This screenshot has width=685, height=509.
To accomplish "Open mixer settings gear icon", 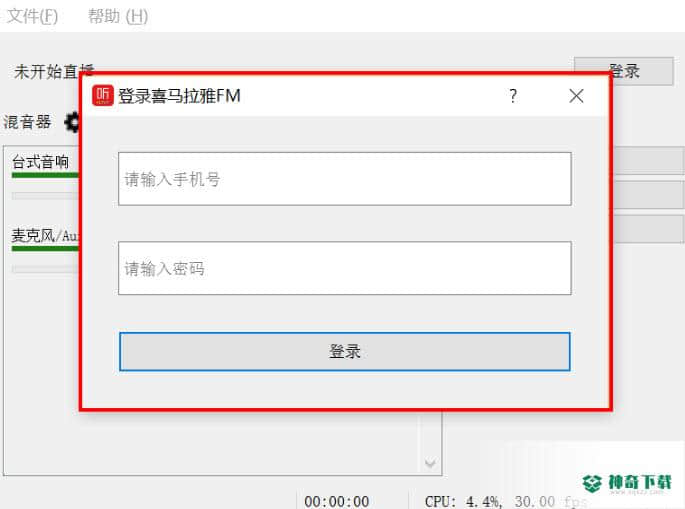I will (72, 122).
